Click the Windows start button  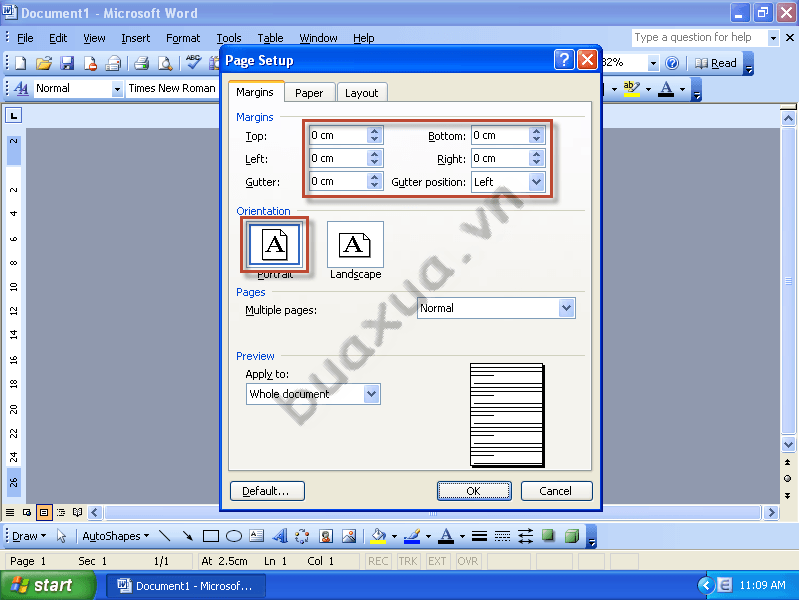pos(48,585)
